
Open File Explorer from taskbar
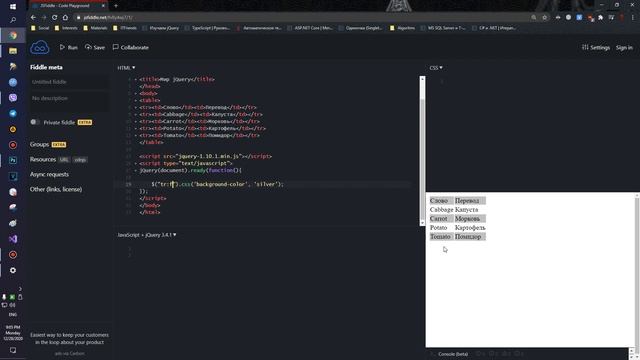coord(13,51)
